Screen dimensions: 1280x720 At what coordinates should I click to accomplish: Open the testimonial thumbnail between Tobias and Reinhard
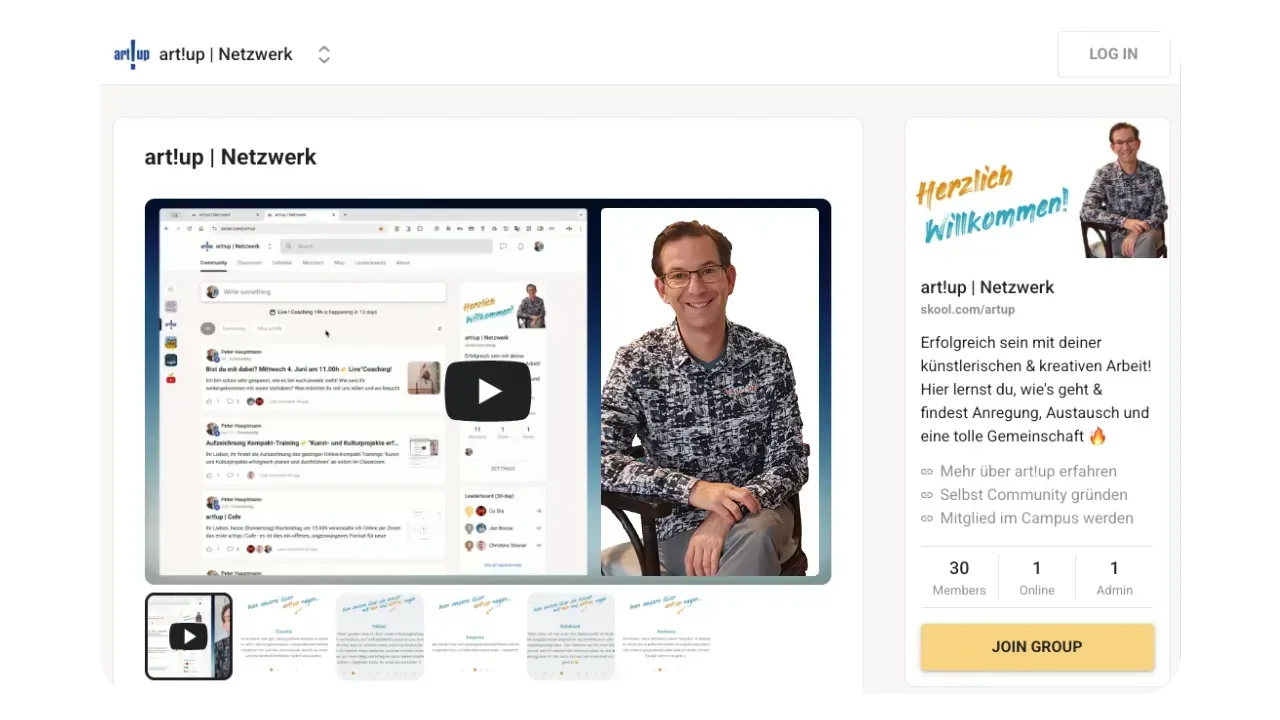tap(475, 636)
